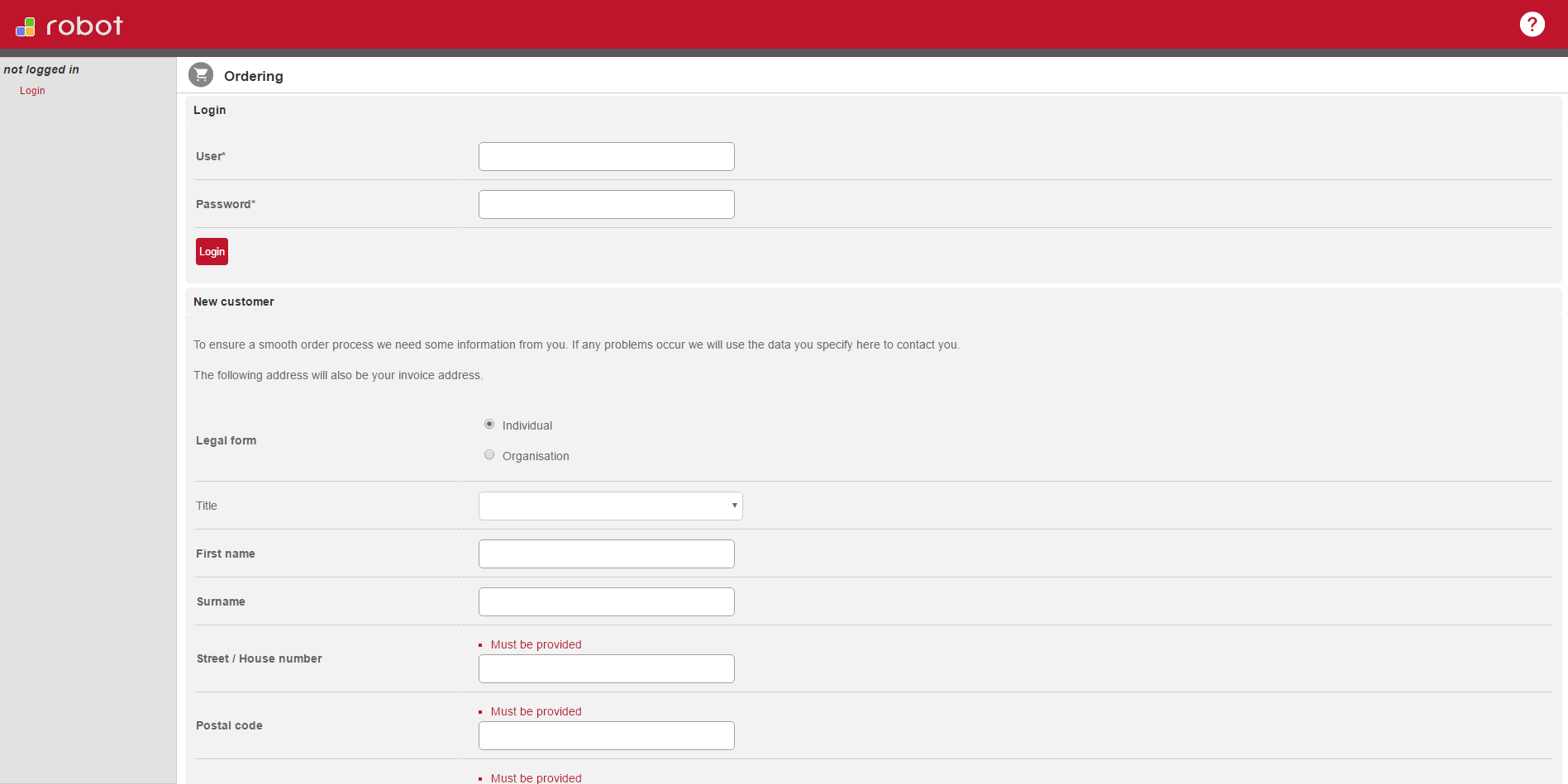Click the "Surname" label

tap(221, 601)
